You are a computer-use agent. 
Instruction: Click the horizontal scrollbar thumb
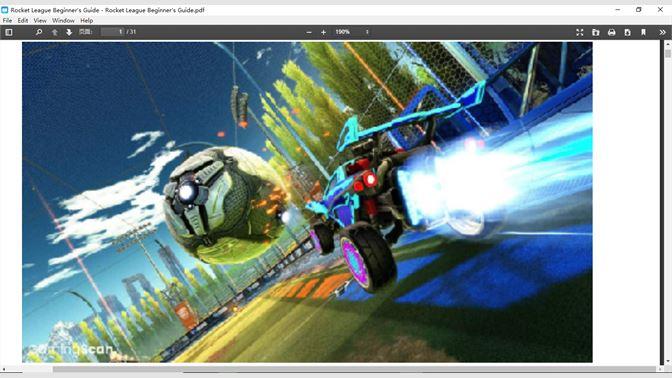click(354, 369)
